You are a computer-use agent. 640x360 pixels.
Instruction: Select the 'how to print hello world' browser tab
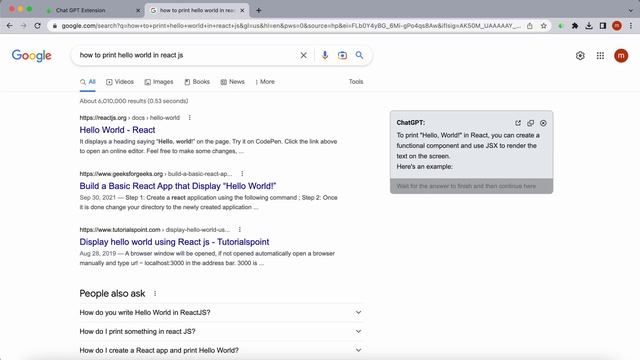[x=197, y=10]
